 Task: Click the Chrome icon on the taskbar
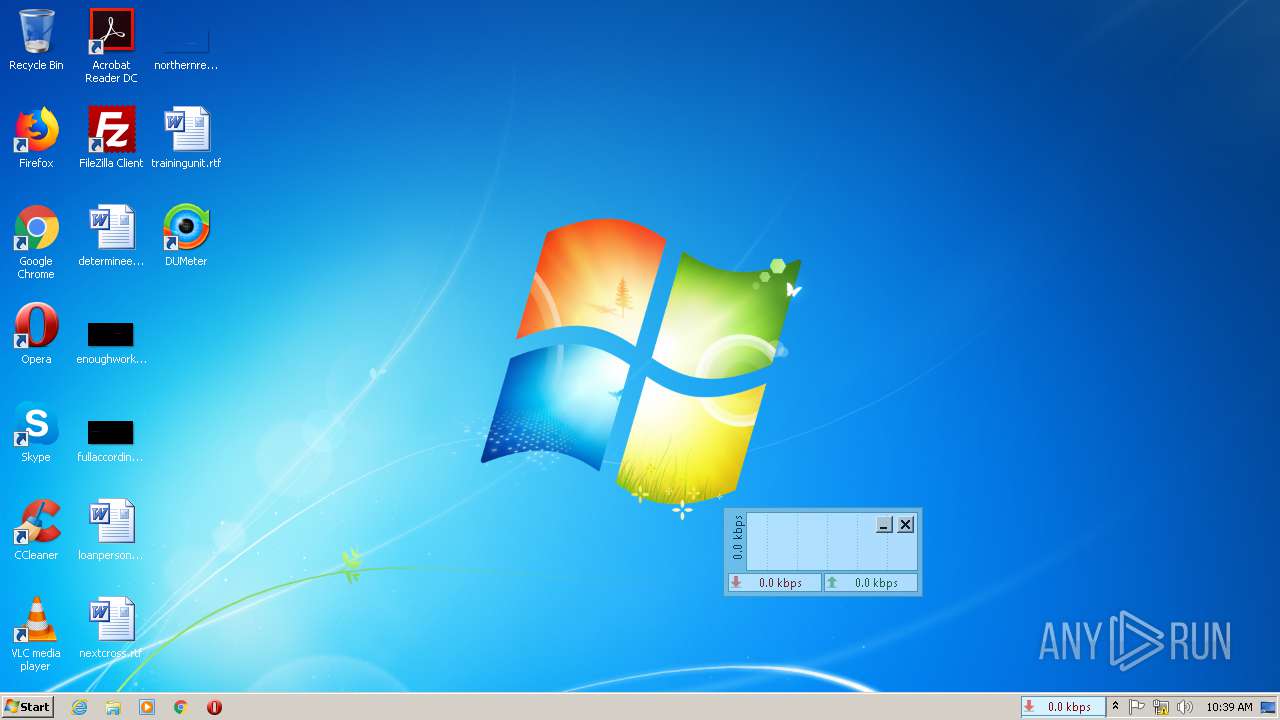pyautogui.click(x=181, y=707)
